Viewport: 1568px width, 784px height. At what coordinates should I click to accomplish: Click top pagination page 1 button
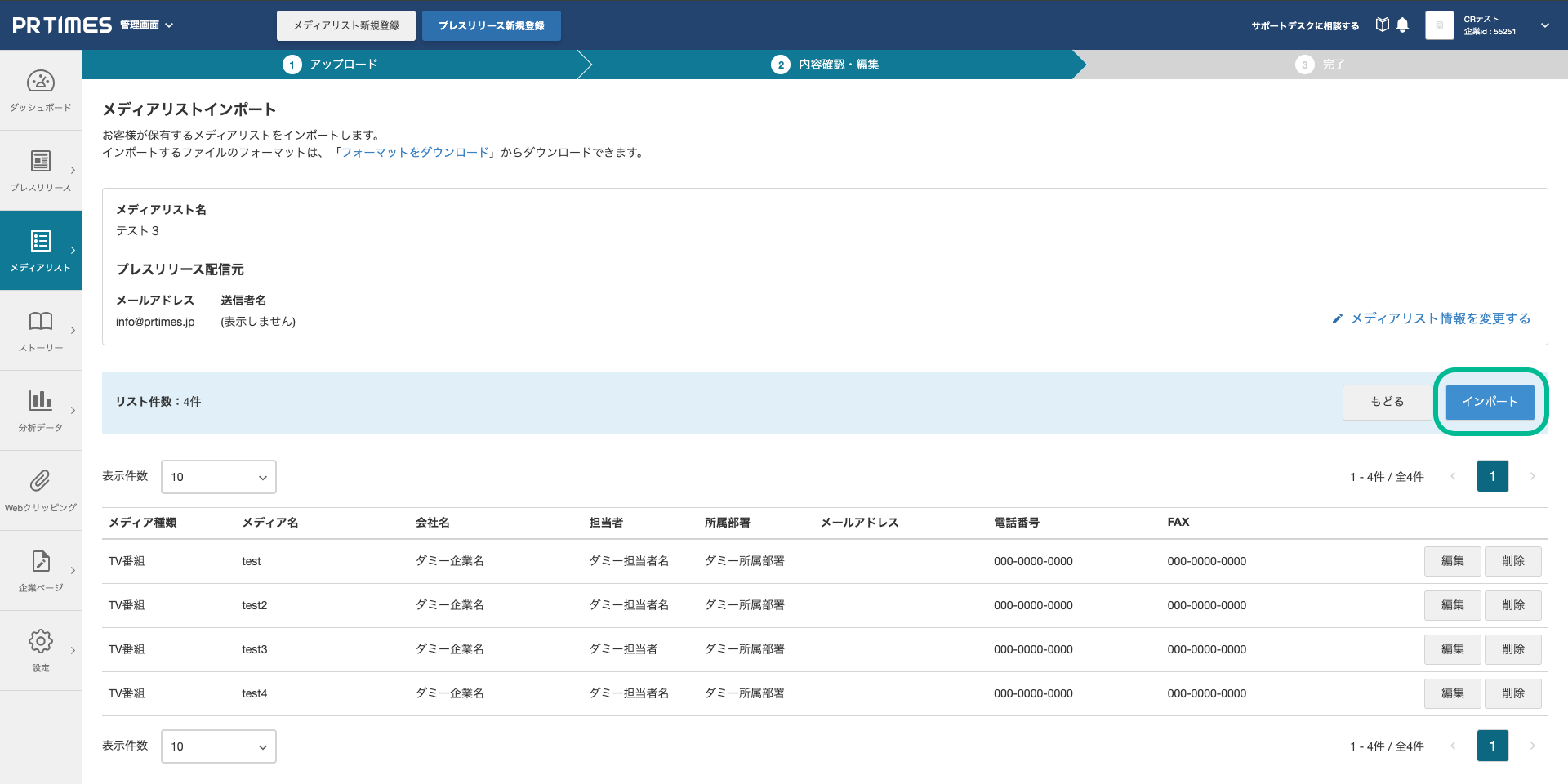1492,476
